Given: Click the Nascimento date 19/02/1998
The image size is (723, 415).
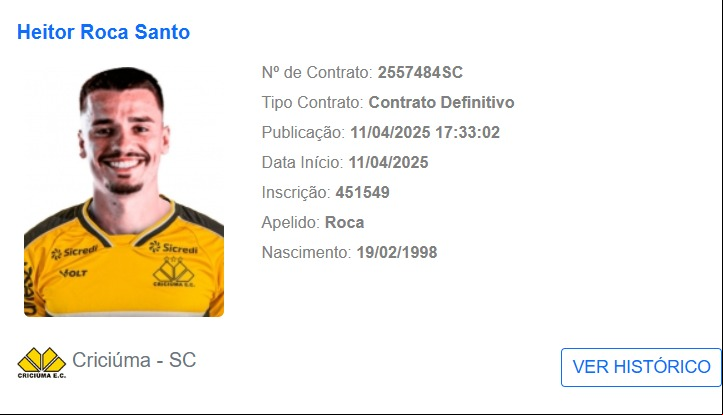Looking at the screenshot, I should [x=397, y=252].
